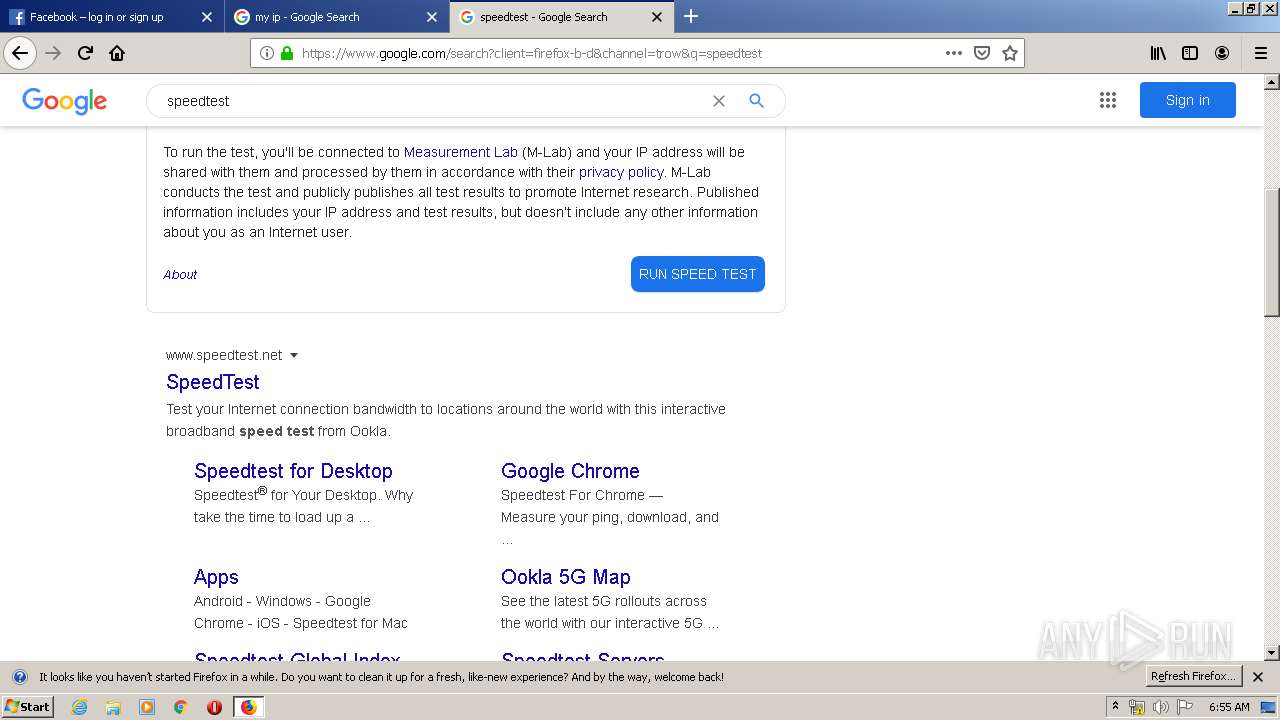
Task: Open the Windows Start menu
Action: click(x=27, y=707)
